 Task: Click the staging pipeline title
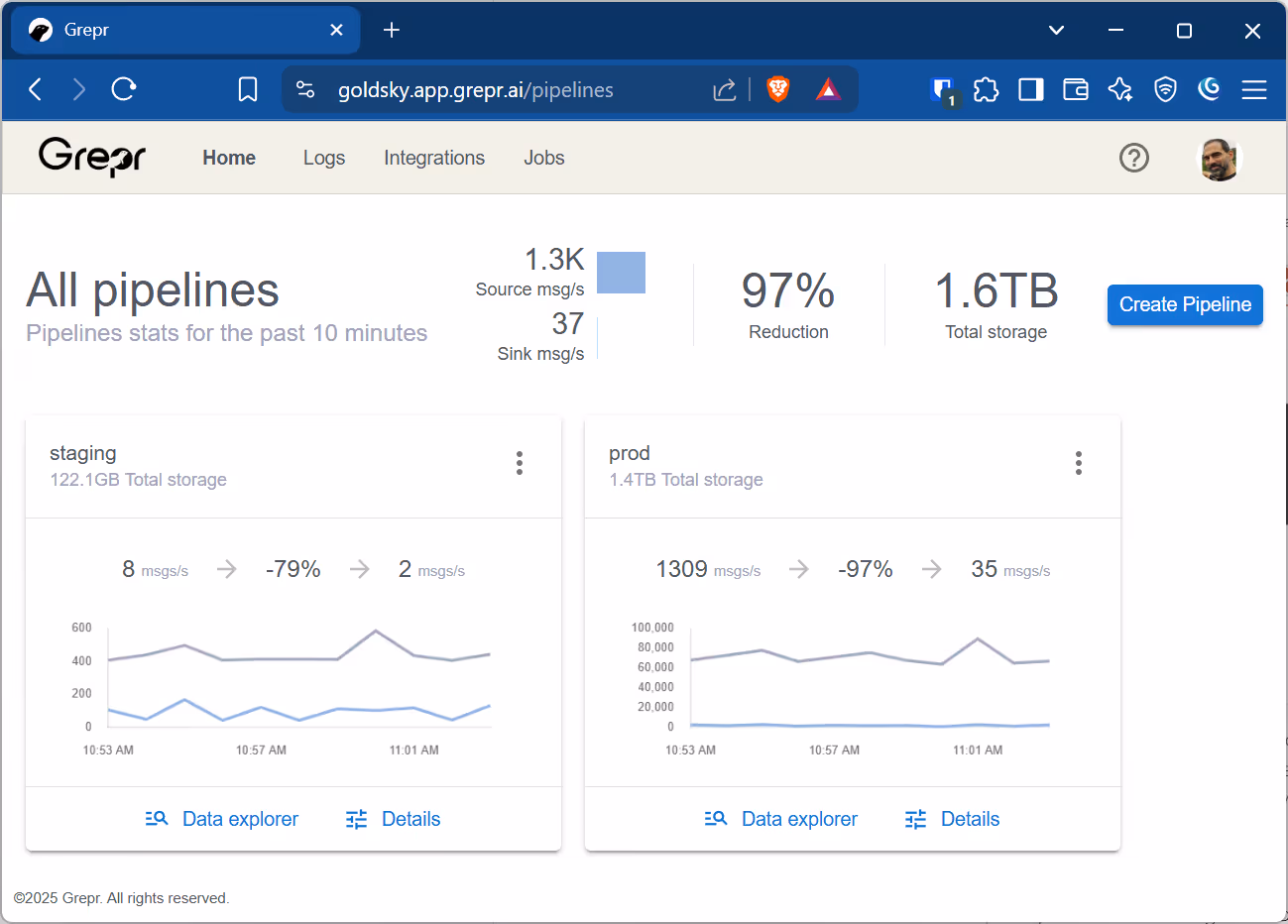pyautogui.click(x=83, y=453)
